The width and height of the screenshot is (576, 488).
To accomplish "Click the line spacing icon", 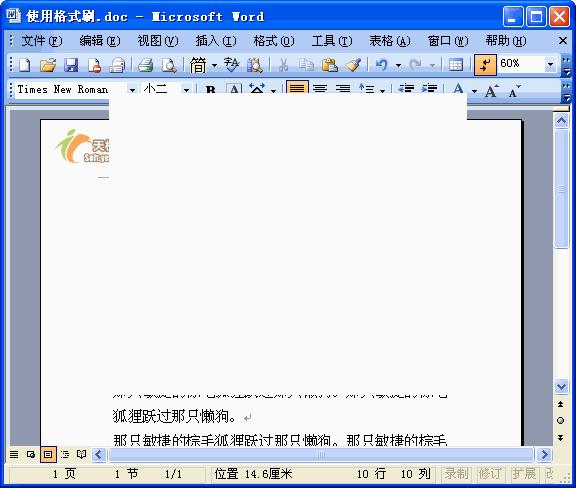I will point(367,89).
